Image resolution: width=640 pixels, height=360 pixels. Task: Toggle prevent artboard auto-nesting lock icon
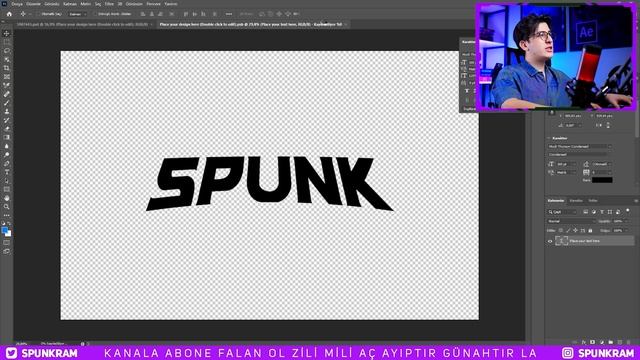coord(583,231)
